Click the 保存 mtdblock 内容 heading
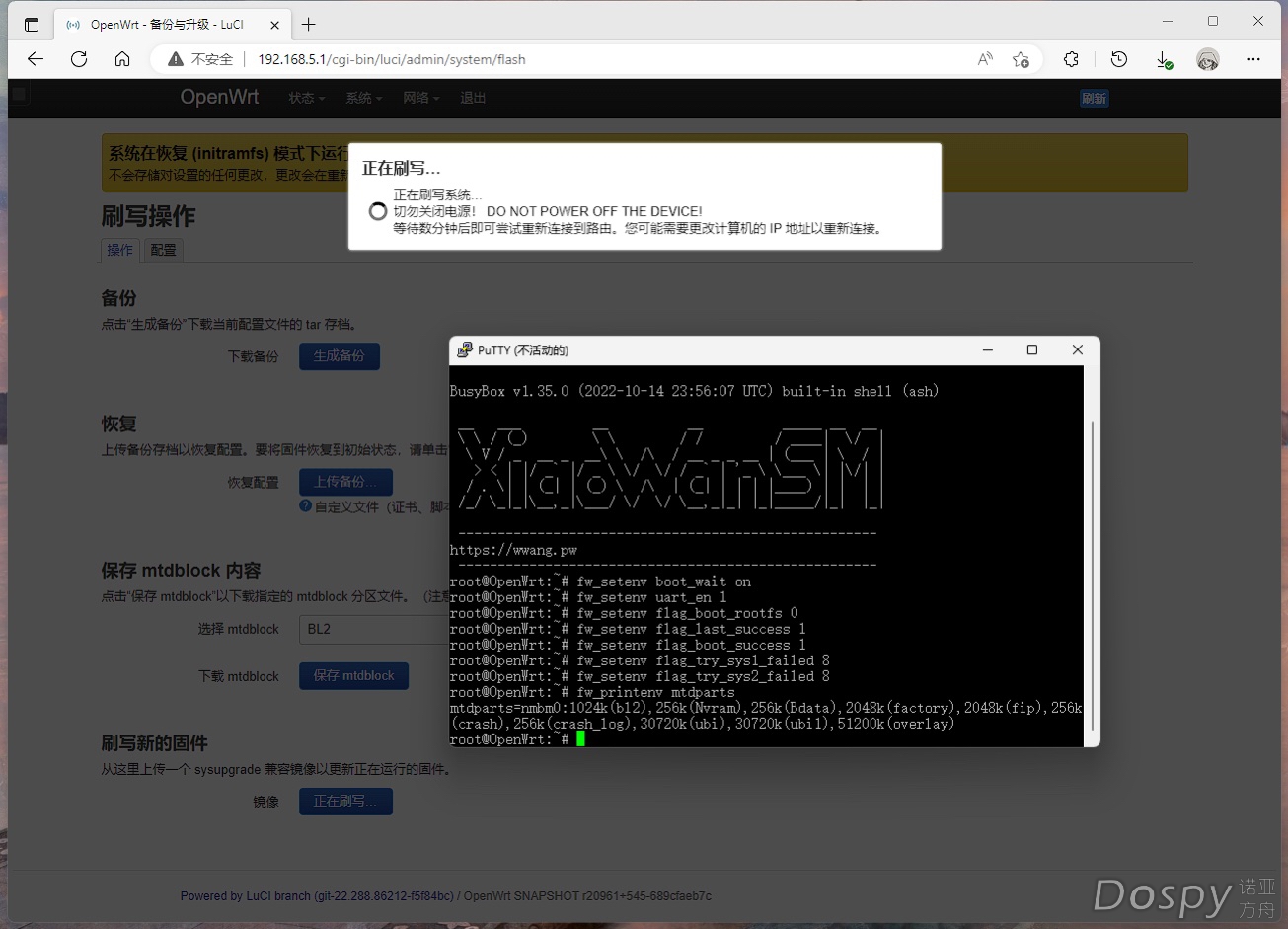The image size is (1288, 929). click(182, 571)
